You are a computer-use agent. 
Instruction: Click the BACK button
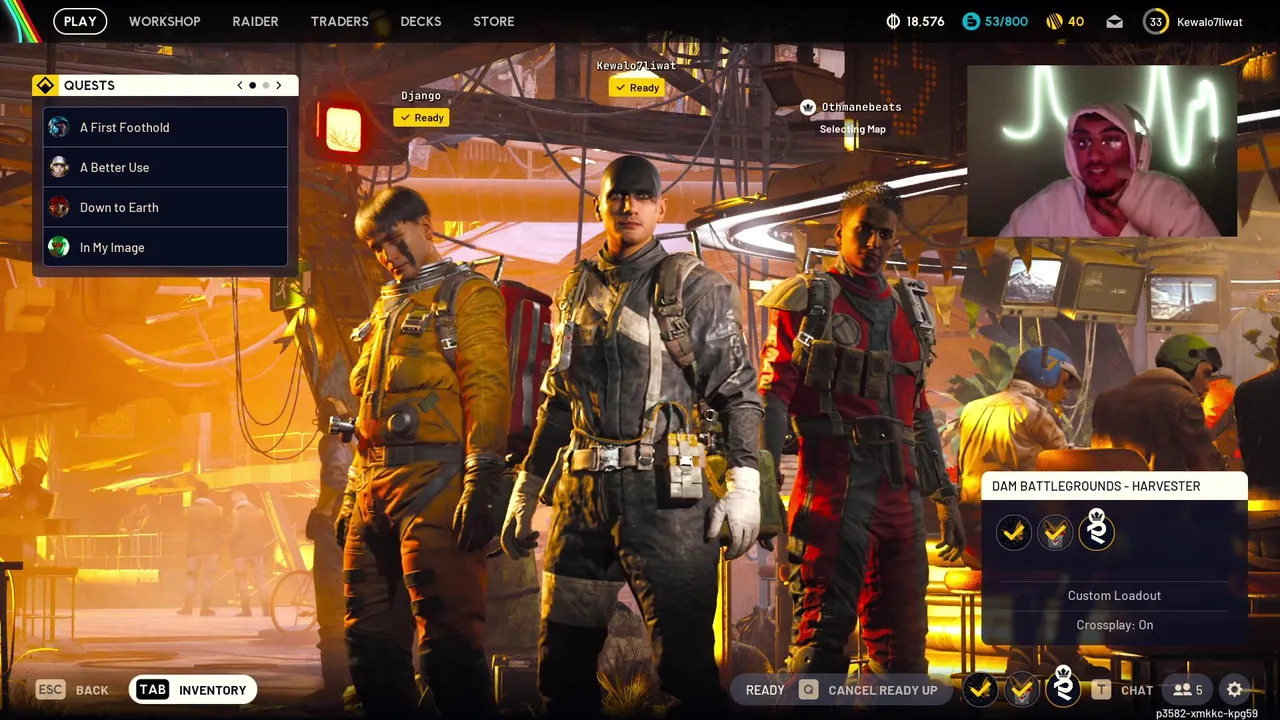pos(92,690)
